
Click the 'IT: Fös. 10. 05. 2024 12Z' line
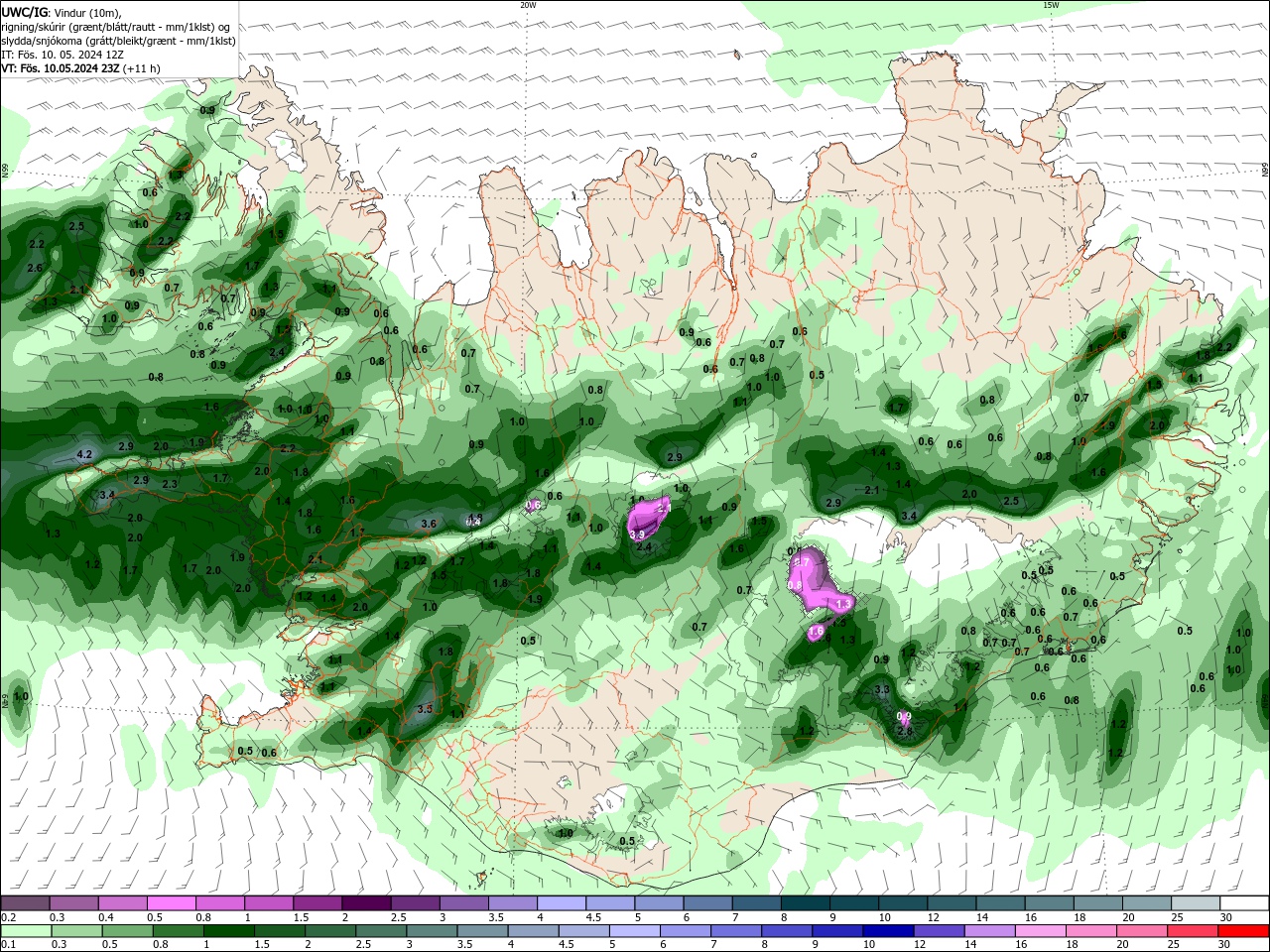point(63,55)
